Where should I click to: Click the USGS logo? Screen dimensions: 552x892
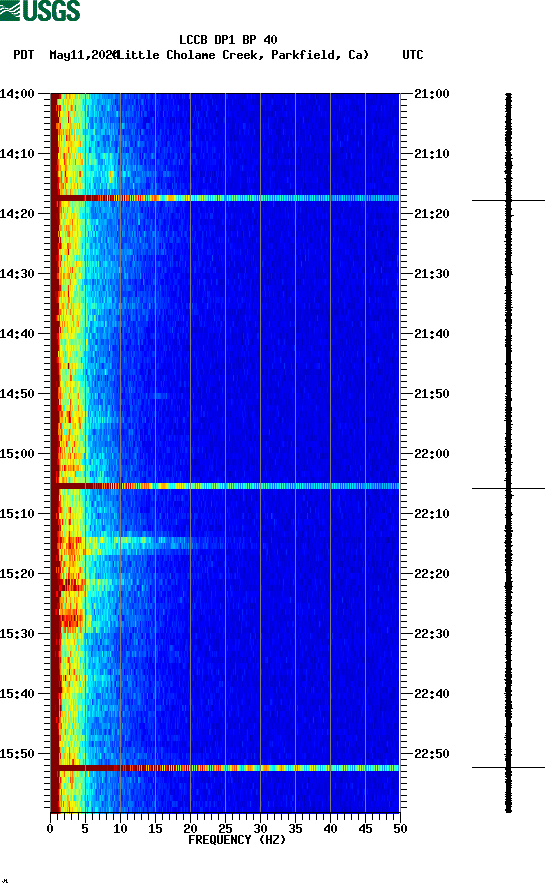click(x=40, y=10)
